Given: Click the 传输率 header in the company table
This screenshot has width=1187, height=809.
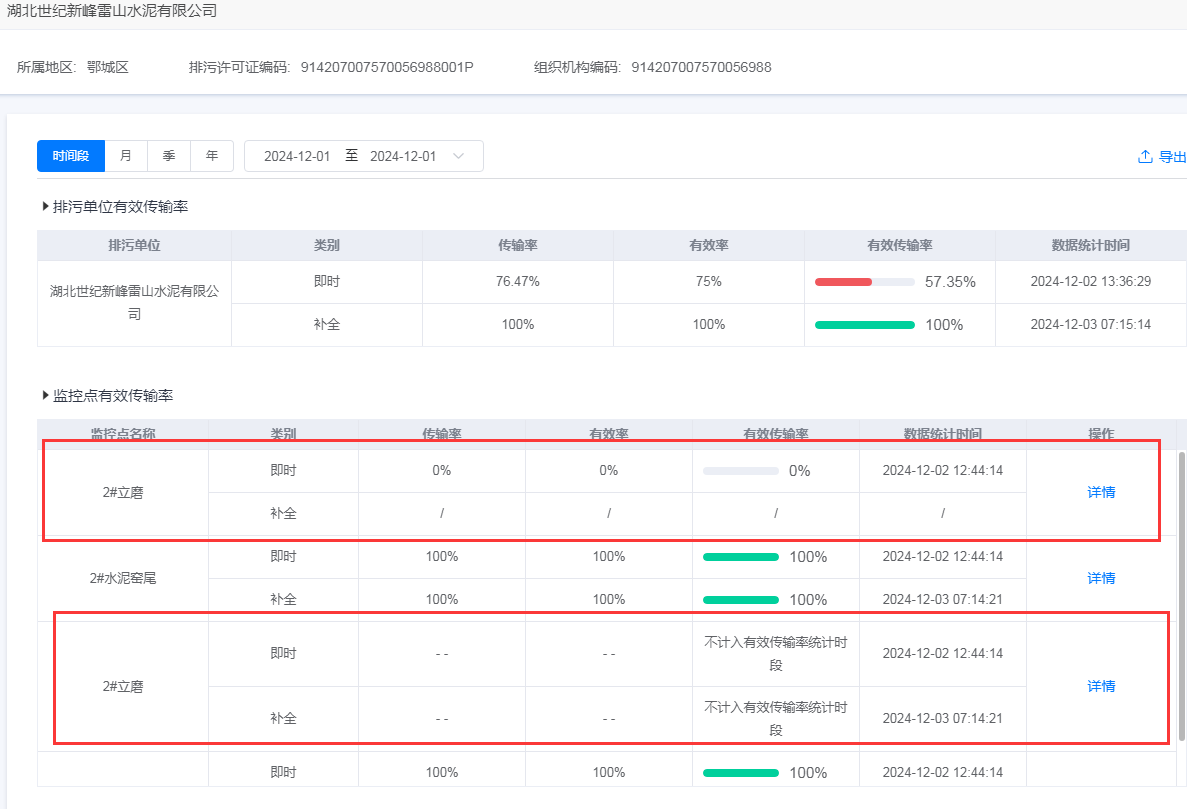Looking at the screenshot, I should coord(518,245).
